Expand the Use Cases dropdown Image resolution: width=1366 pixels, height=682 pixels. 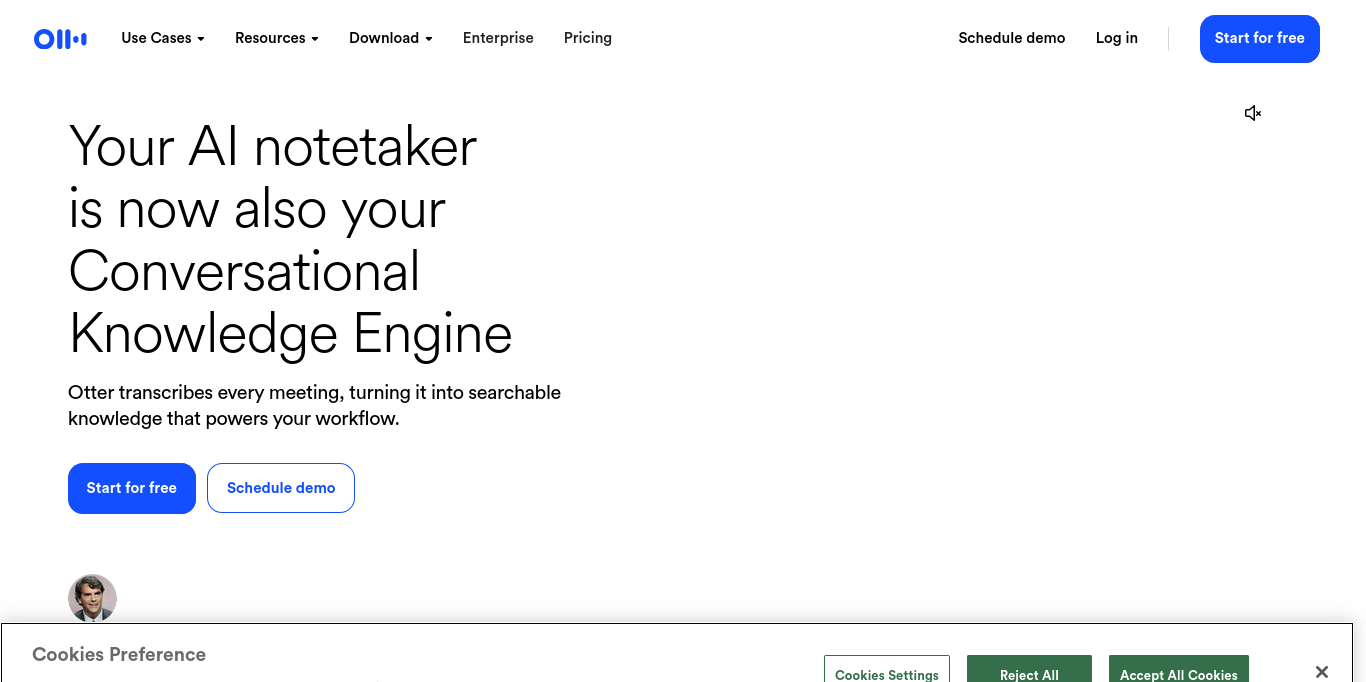coord(163,38)
